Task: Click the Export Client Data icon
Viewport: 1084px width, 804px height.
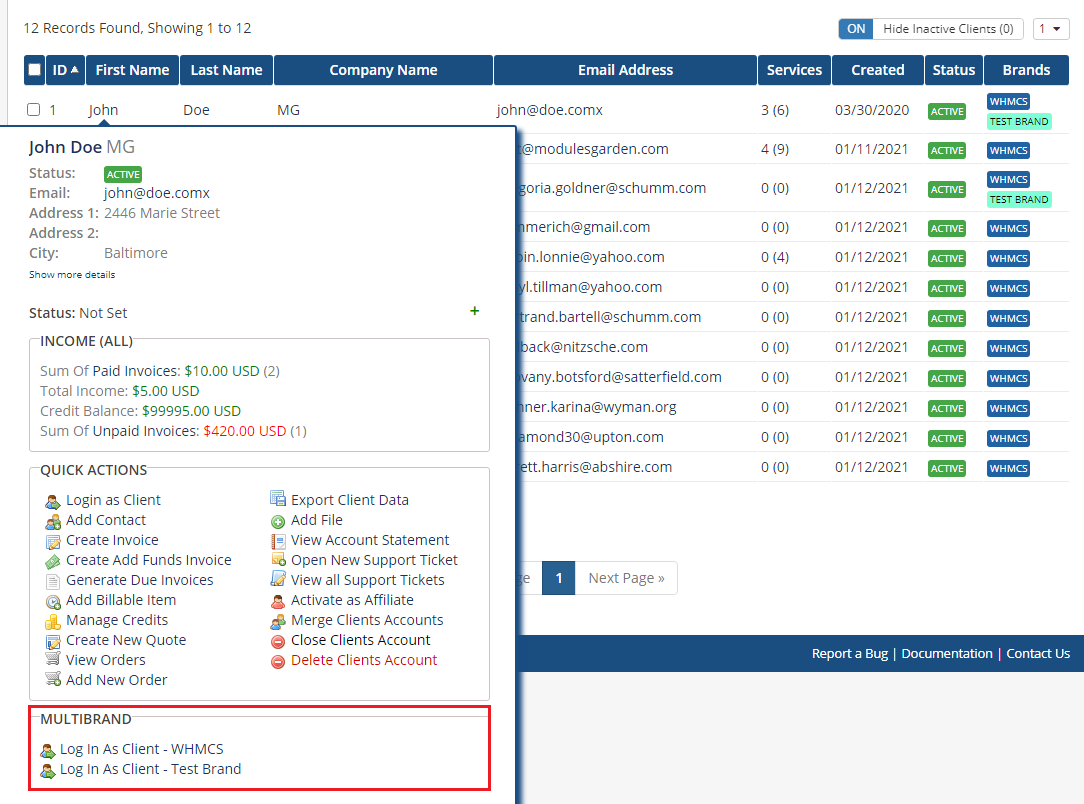Action: click(x=278, y=498)
